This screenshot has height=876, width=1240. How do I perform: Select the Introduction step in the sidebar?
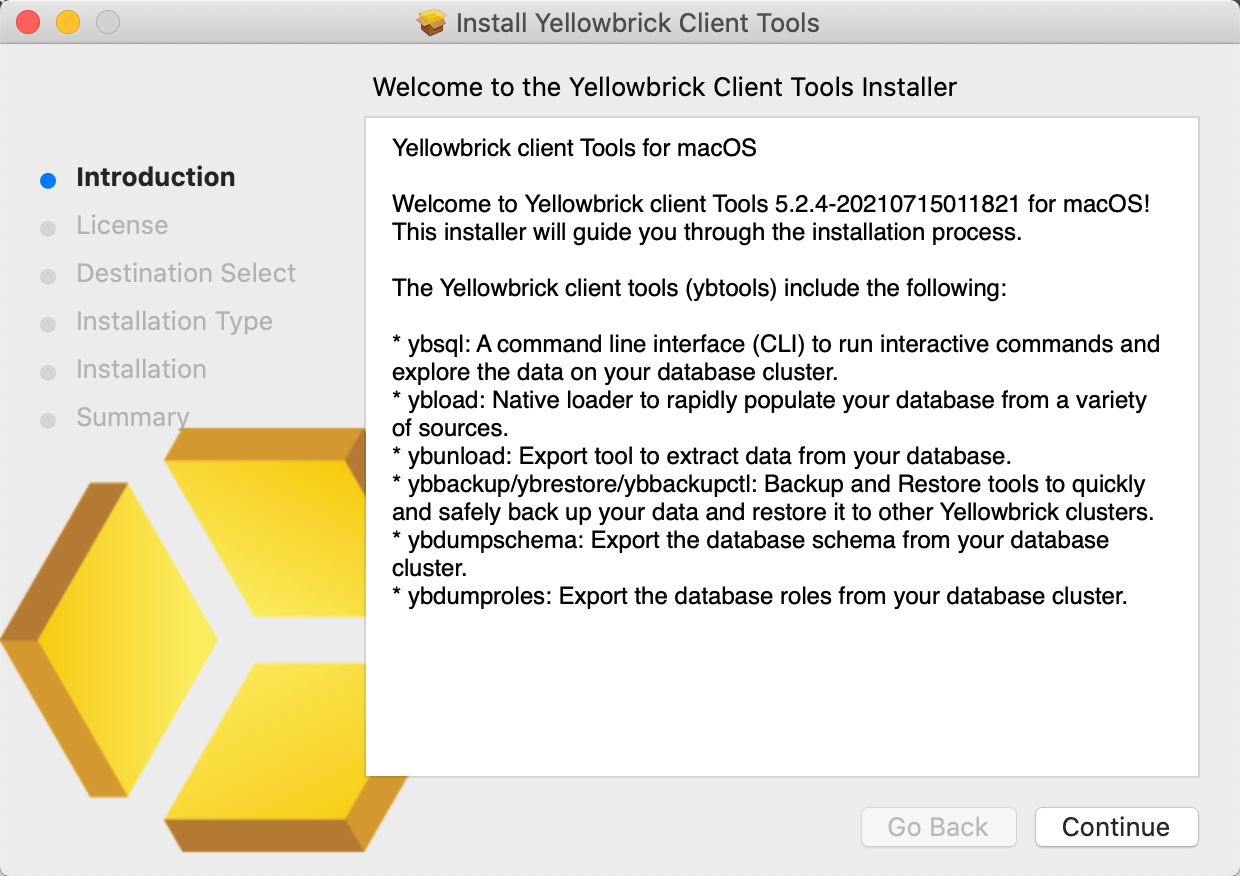coord(155,177)
